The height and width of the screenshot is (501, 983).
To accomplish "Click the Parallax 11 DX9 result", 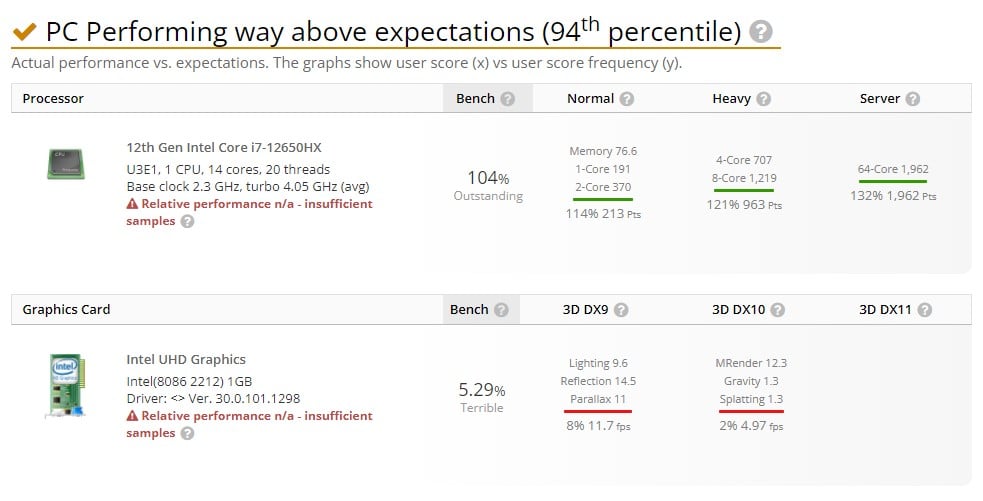I will point(597,399).
